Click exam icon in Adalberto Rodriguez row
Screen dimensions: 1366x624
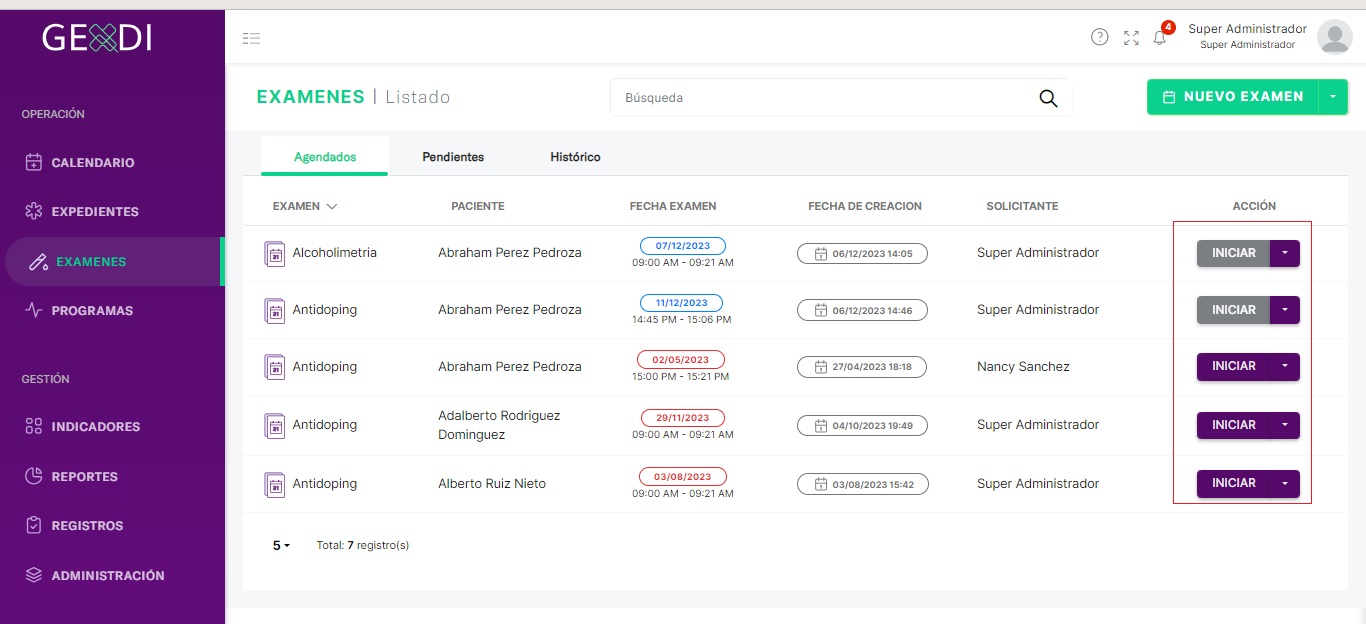[274, 426]
